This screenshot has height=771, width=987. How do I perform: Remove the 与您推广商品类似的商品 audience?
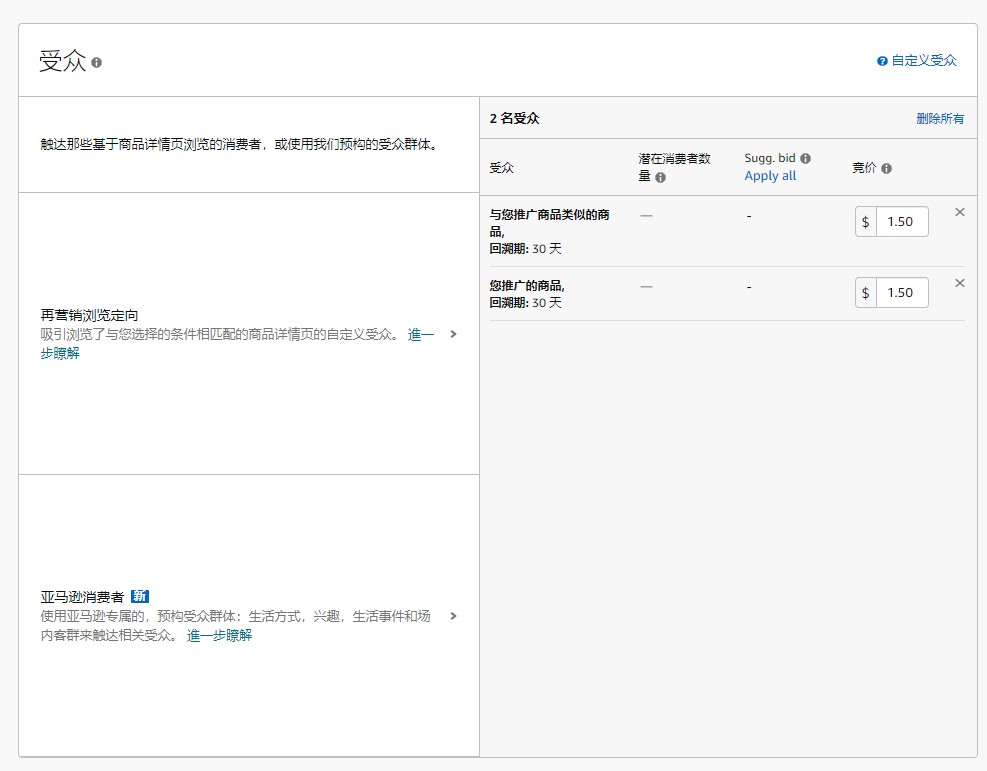pyautogui.click(x=960, y=212)
